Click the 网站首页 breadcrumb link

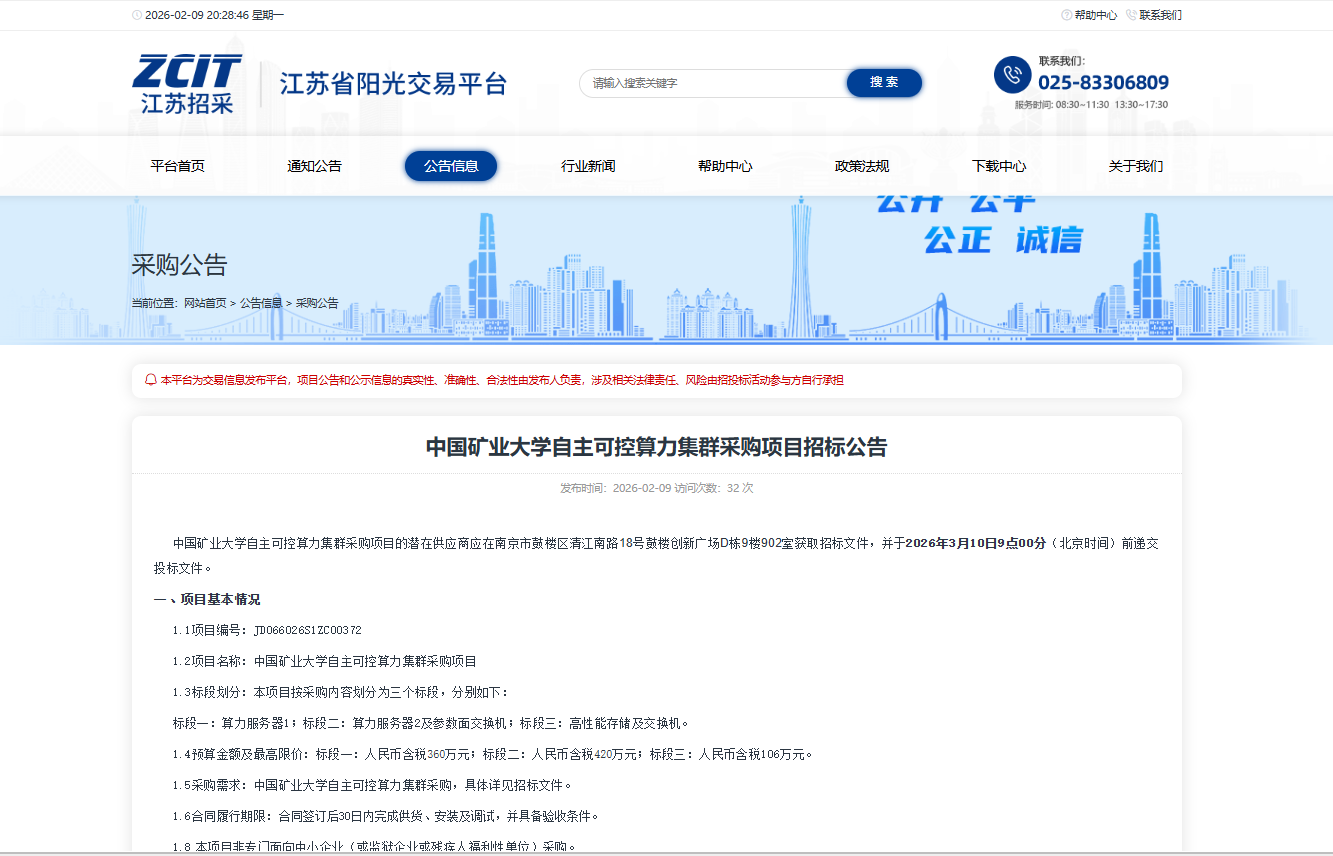[x=205, y=303]
